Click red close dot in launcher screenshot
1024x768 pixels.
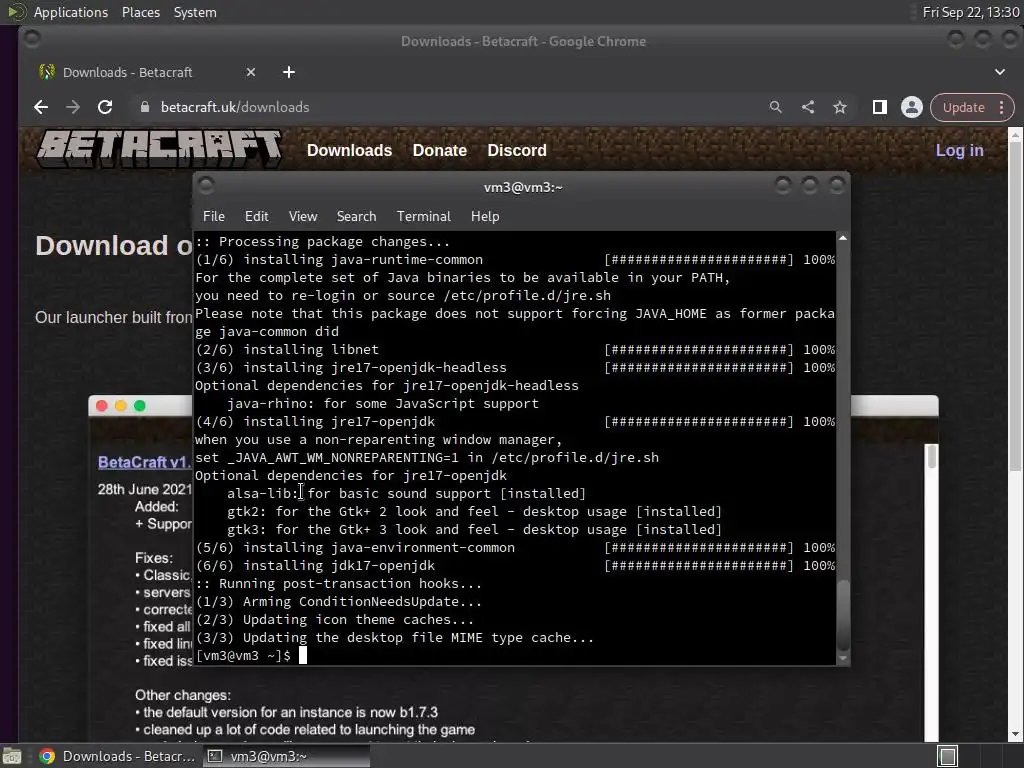point(102,406)
